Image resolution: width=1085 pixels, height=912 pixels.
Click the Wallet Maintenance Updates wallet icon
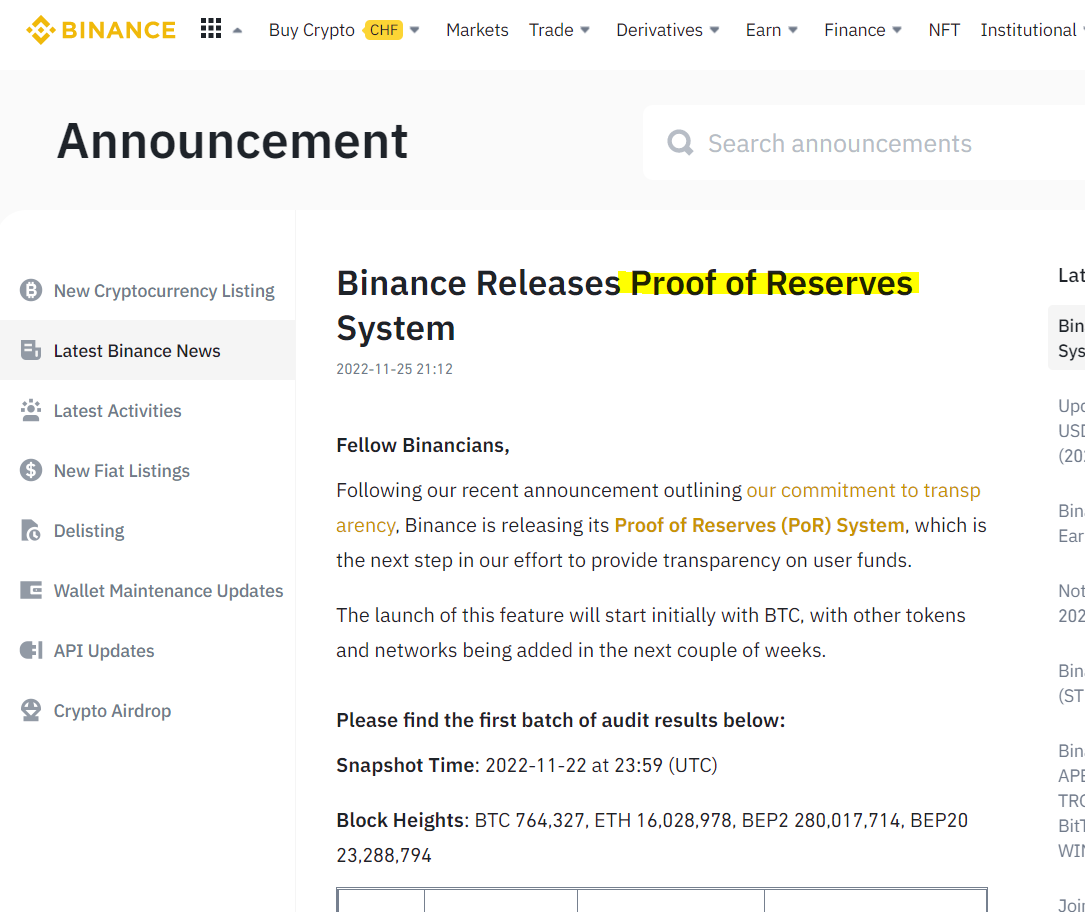(x=30, y=590)
